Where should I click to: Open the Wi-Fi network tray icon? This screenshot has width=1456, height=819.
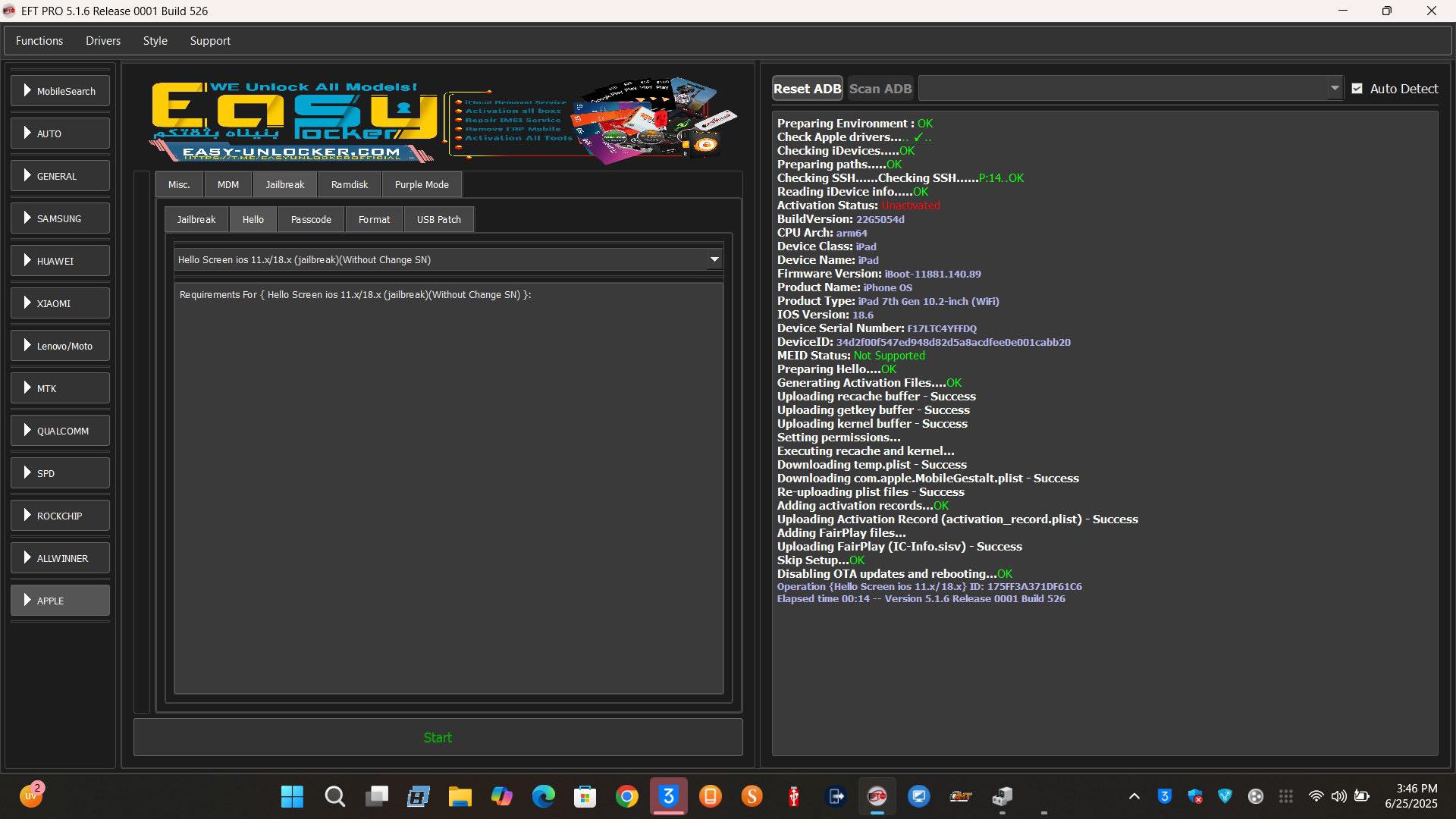point(1316,796)
